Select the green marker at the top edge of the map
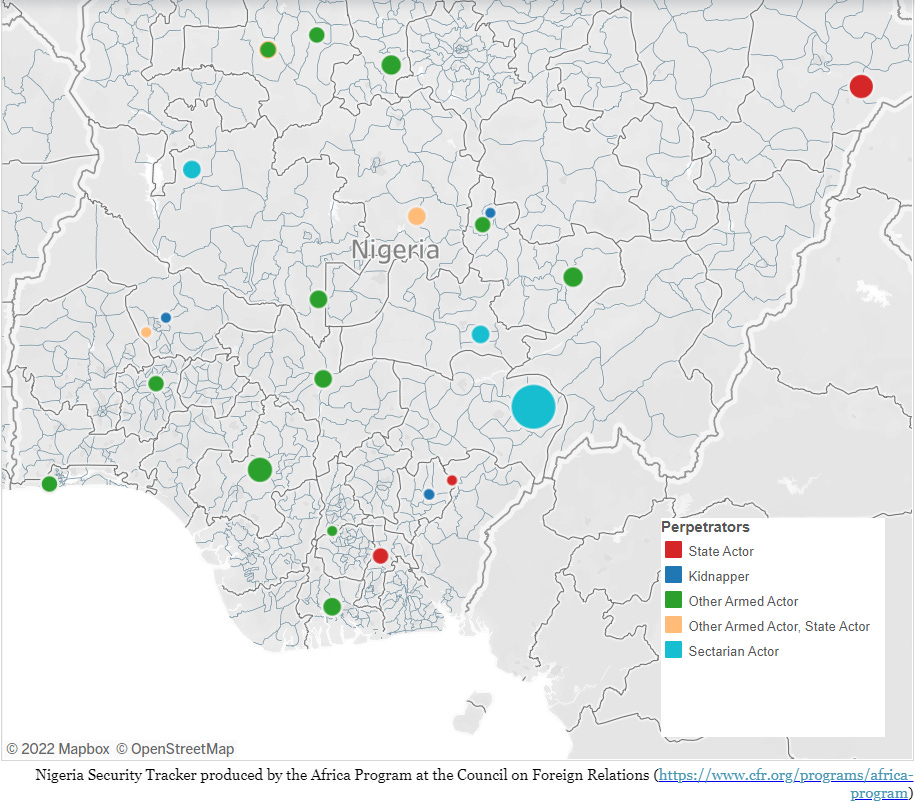 [x=316, y=33]
